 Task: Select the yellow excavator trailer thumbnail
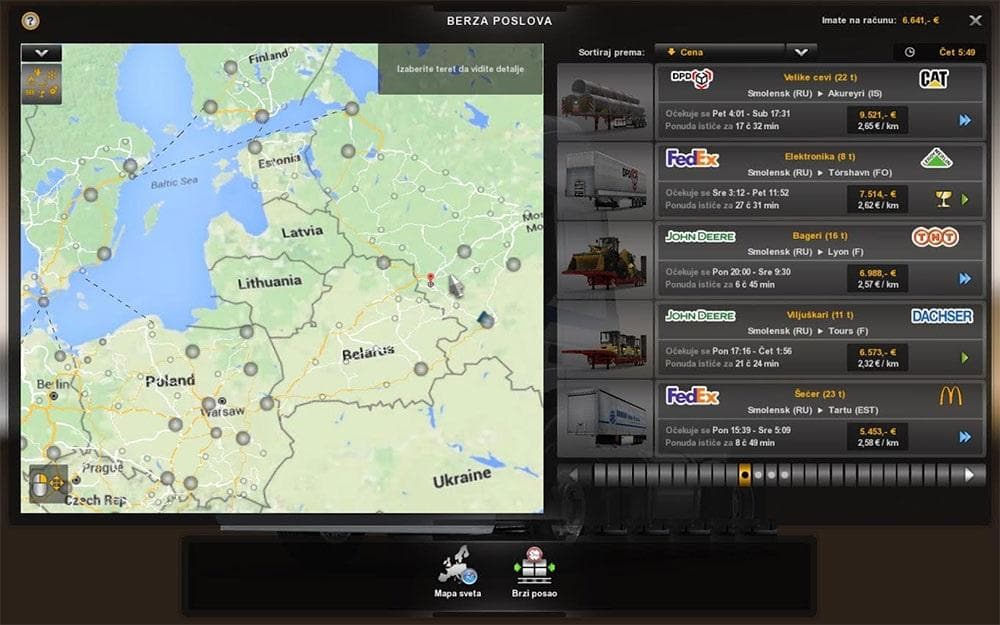coord(605,260)
